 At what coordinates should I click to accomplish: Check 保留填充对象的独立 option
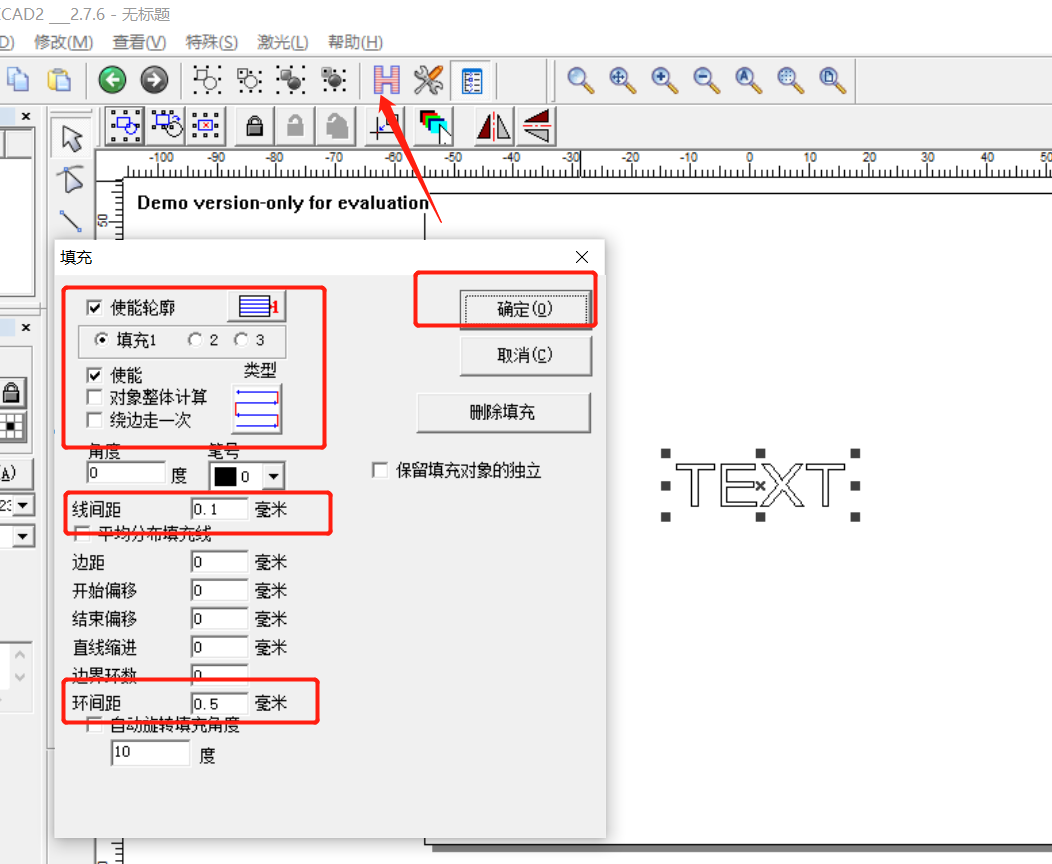click(380, 470)
